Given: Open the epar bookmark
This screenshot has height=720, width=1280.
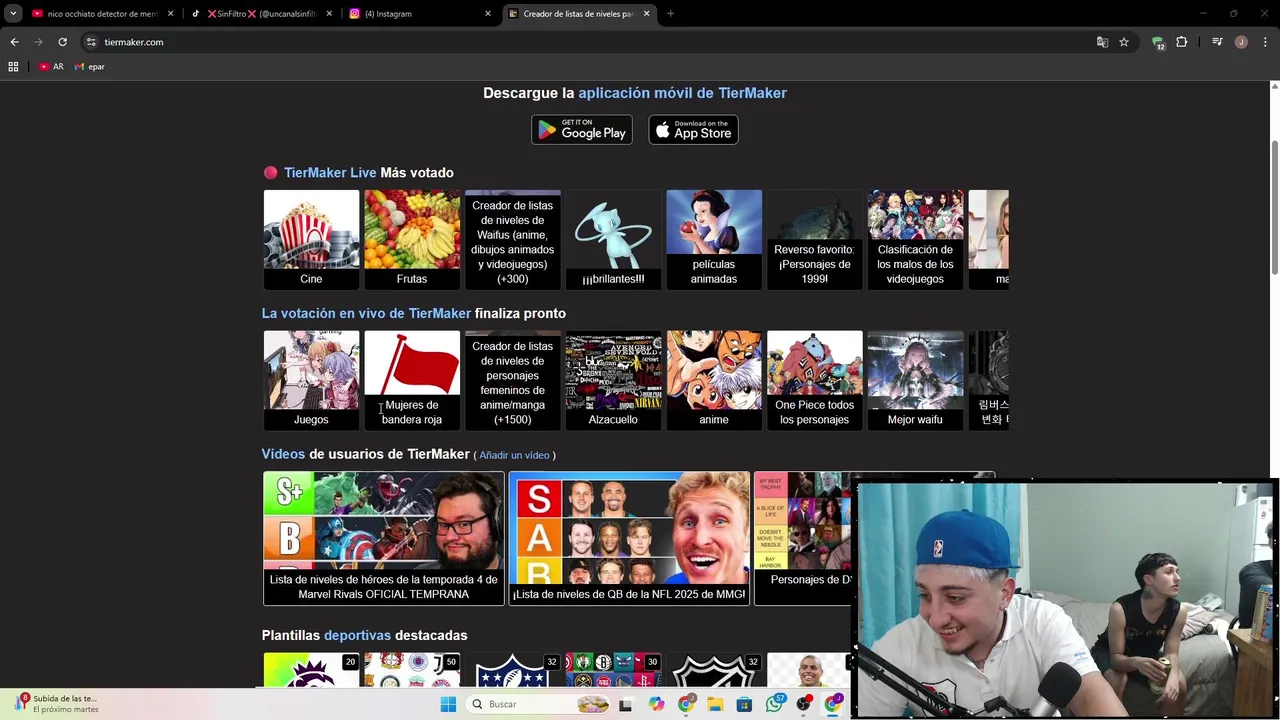Looking at the screenshot, I should click(89, 67).
